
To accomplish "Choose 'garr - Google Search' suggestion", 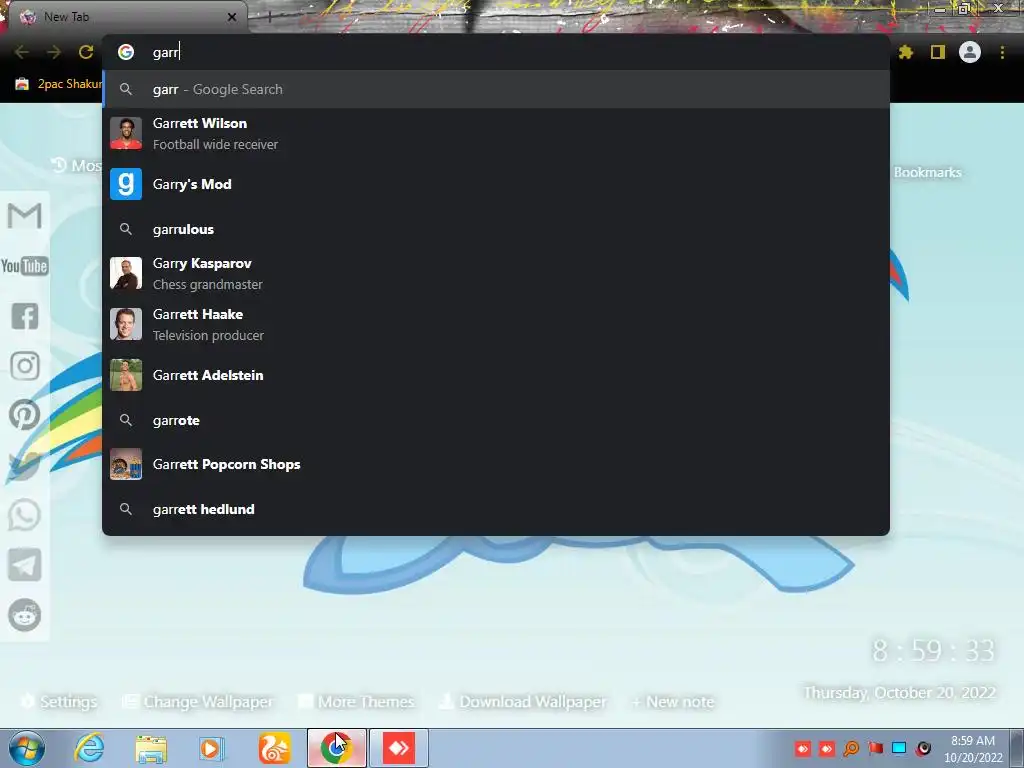I will coord(496,89).
